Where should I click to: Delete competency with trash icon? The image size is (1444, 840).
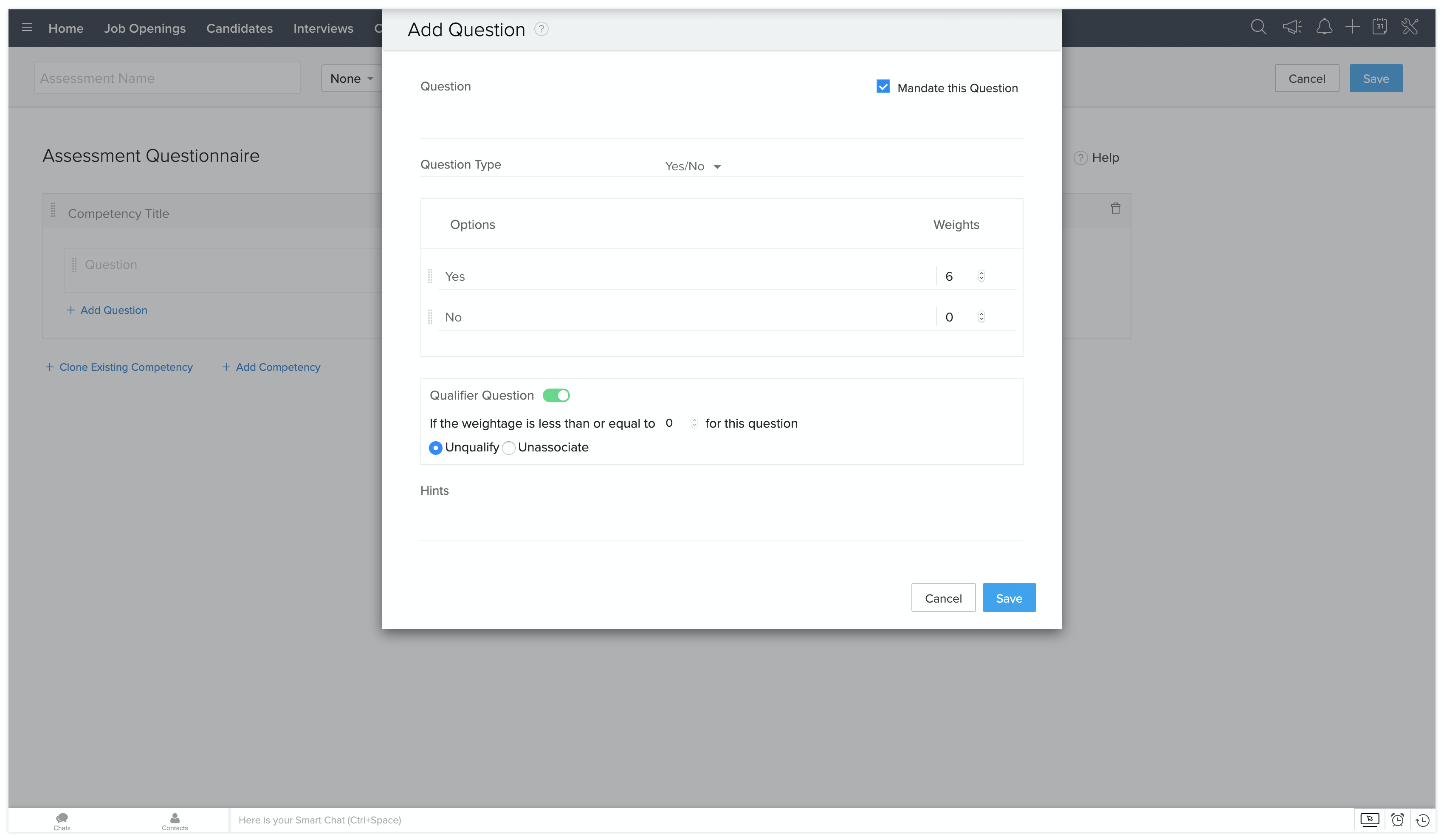1115,209
